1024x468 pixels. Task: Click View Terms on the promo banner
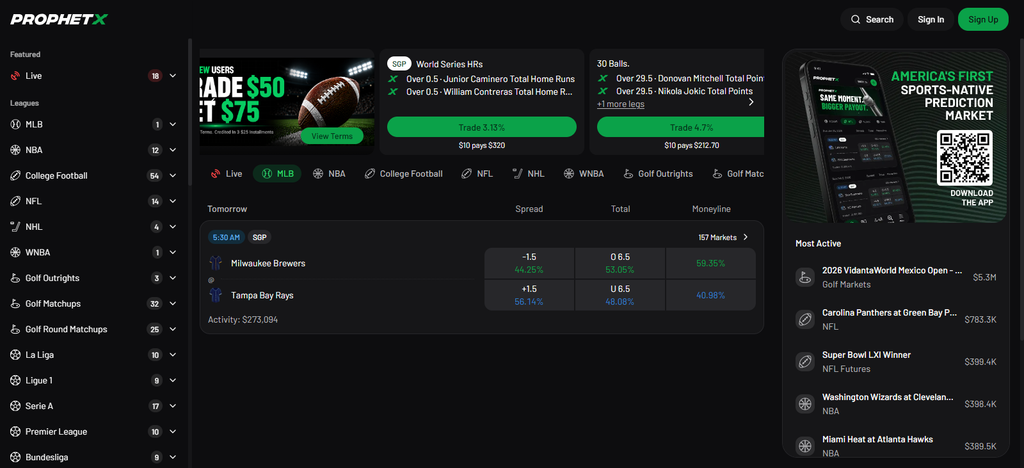(332, 136)
